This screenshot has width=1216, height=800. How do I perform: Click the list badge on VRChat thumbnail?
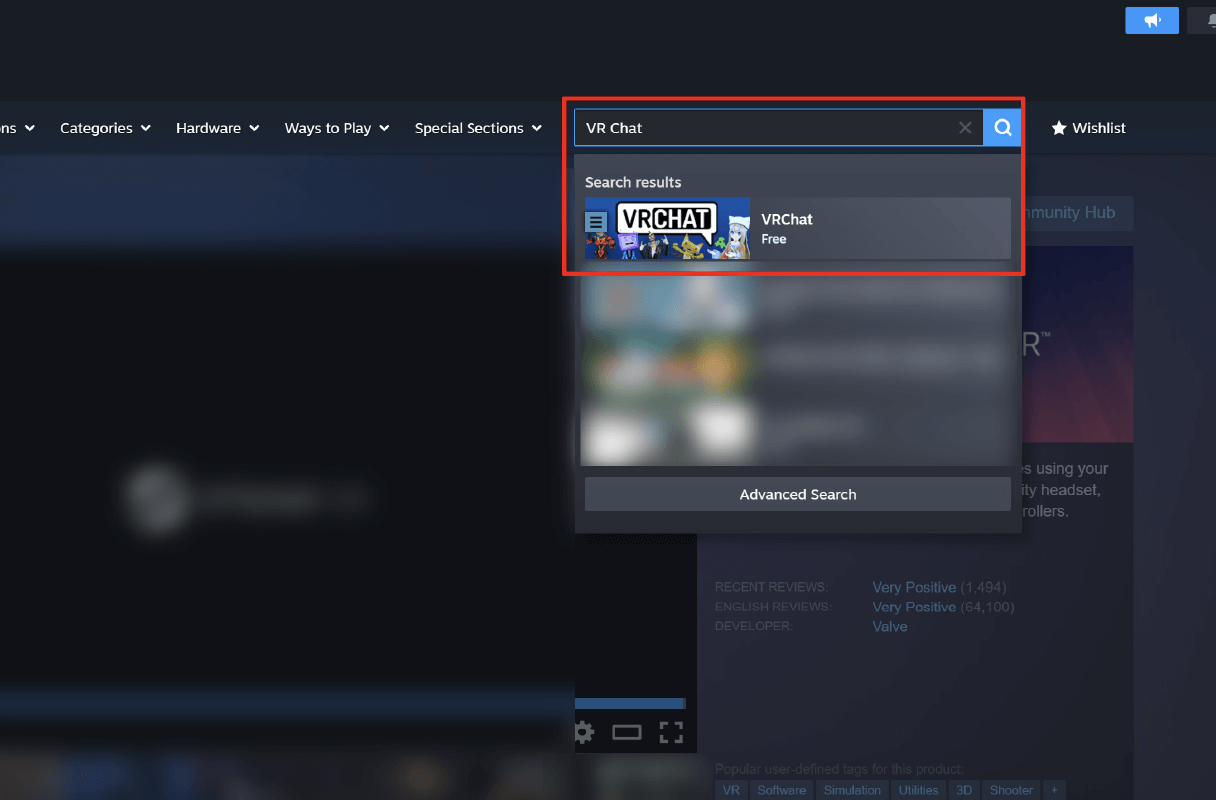(596, 222)
